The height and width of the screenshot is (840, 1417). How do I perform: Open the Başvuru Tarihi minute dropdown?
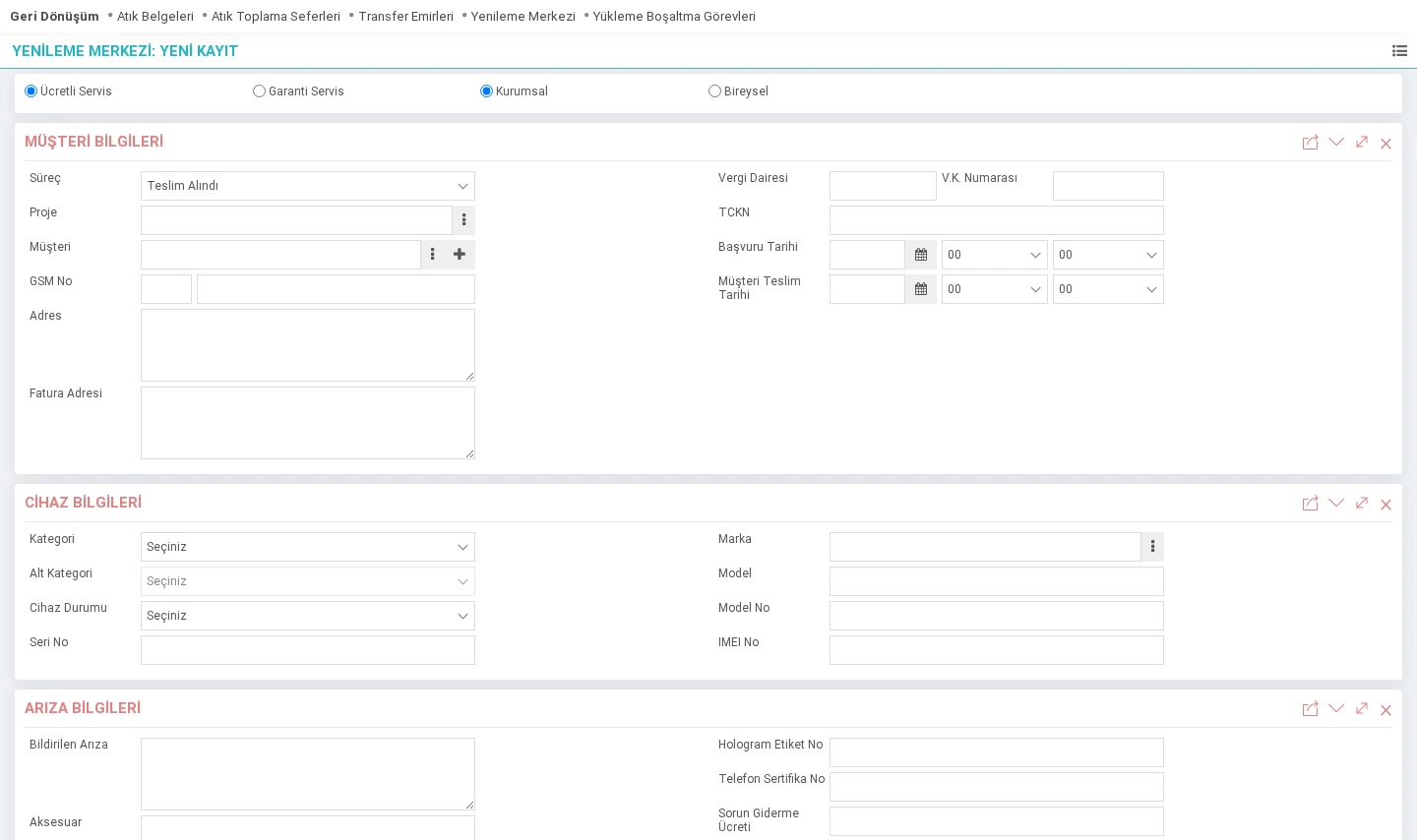point(1108,255)
